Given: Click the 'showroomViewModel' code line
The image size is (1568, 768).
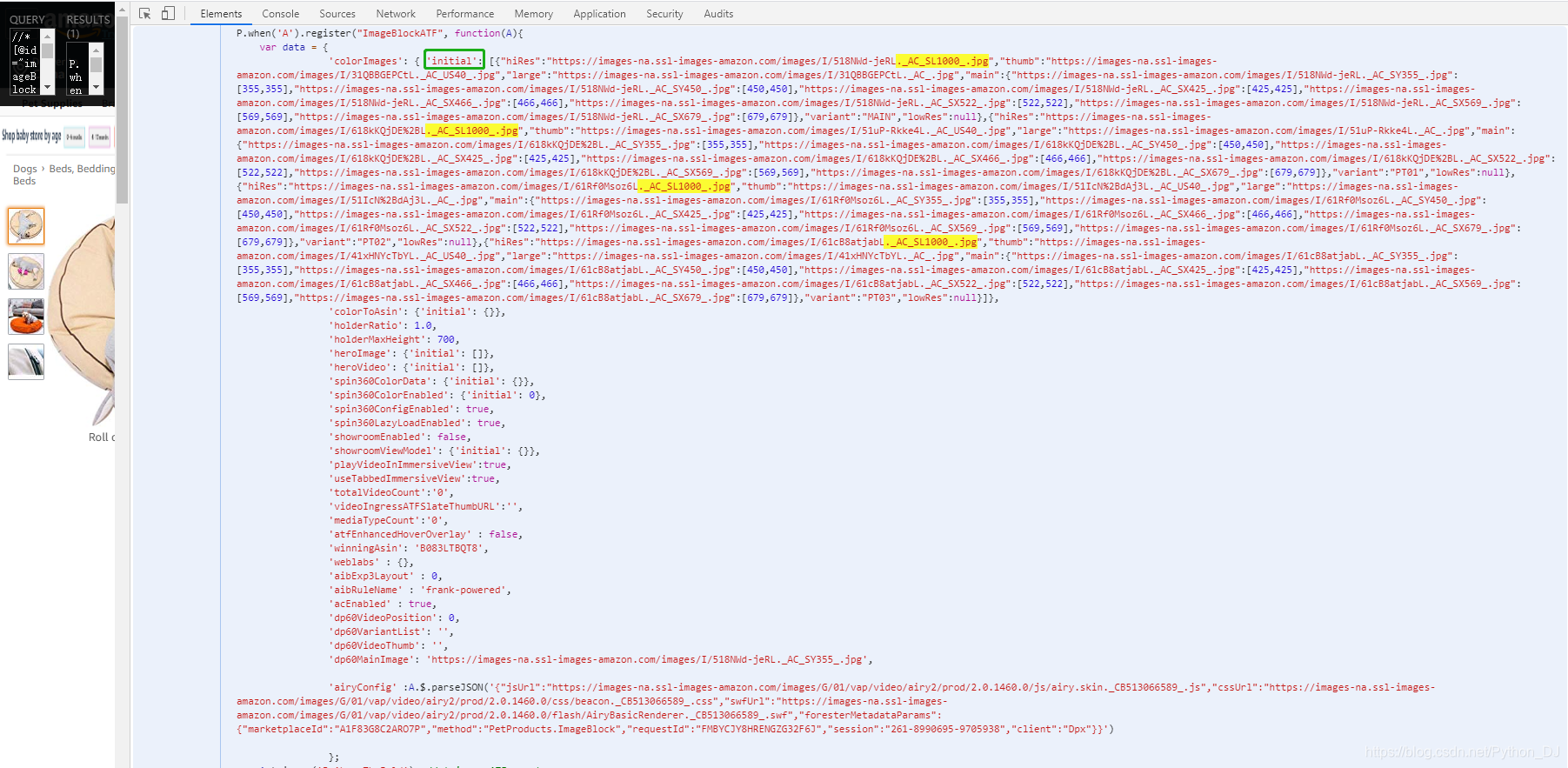Looking at the screenshot, I should (435, 451).
